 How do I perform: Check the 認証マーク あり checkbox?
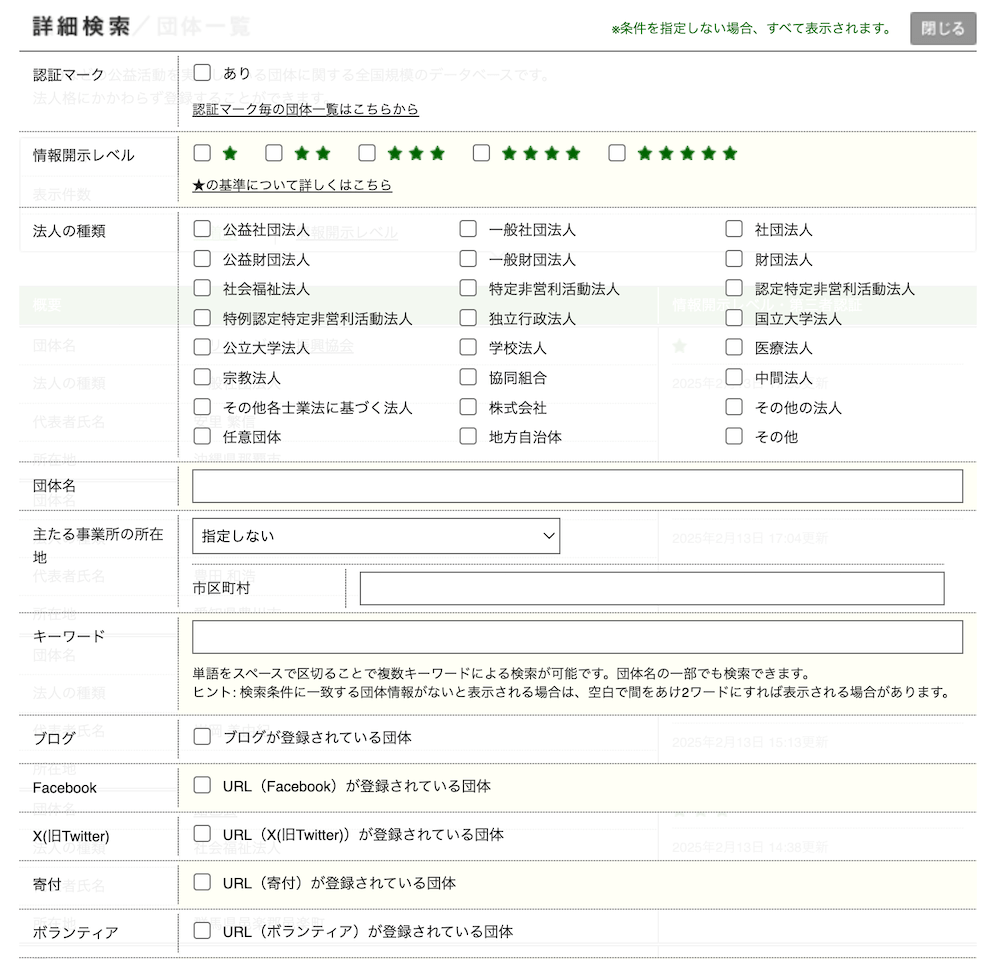(x=202, y=73)
